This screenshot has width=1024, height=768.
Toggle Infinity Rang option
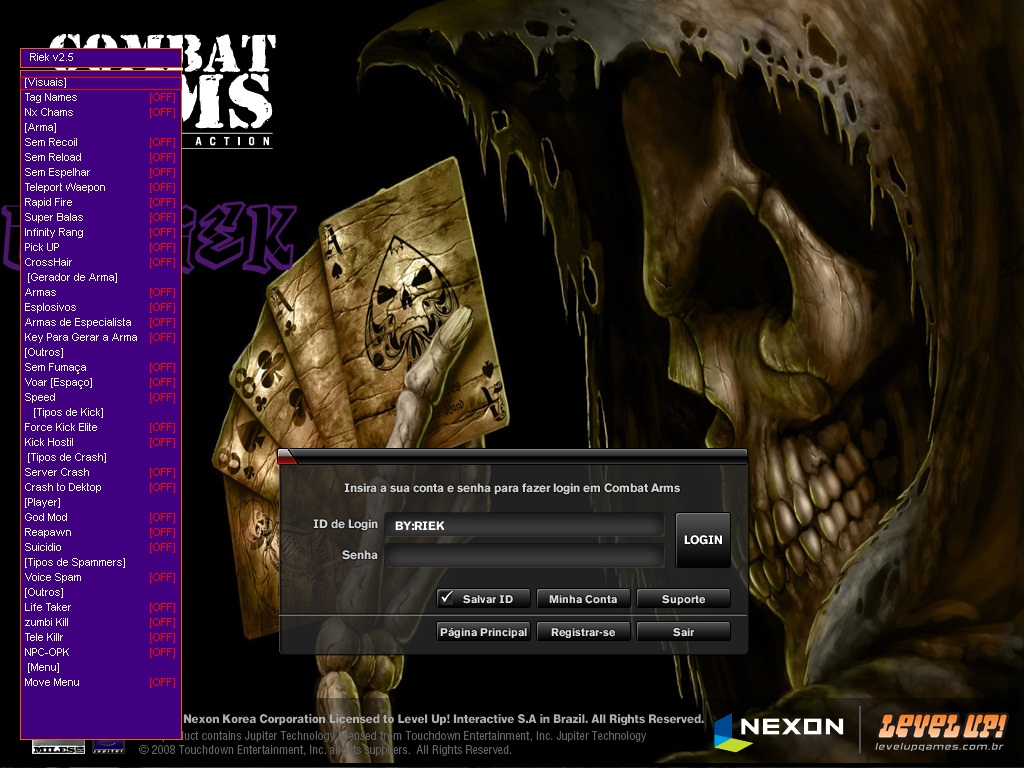[x=101, y=232]
